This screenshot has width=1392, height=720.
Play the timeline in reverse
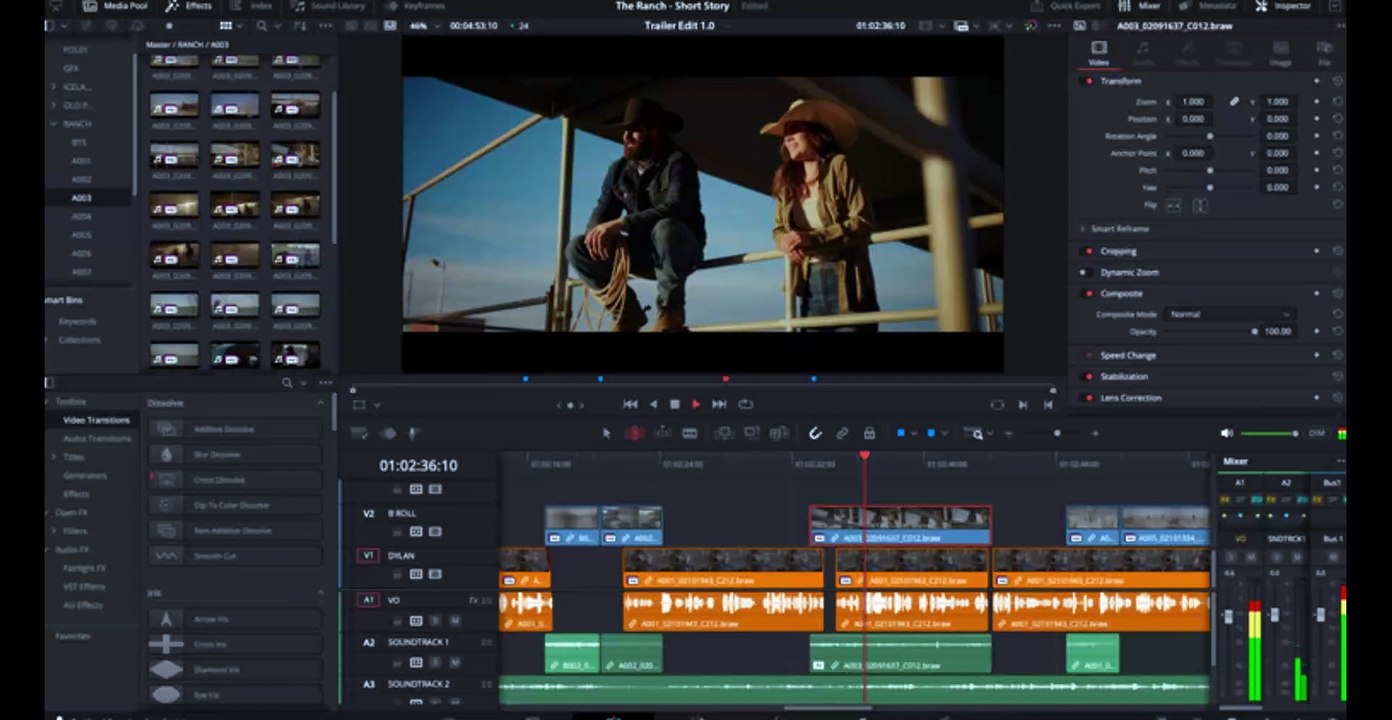pos(654,404)
